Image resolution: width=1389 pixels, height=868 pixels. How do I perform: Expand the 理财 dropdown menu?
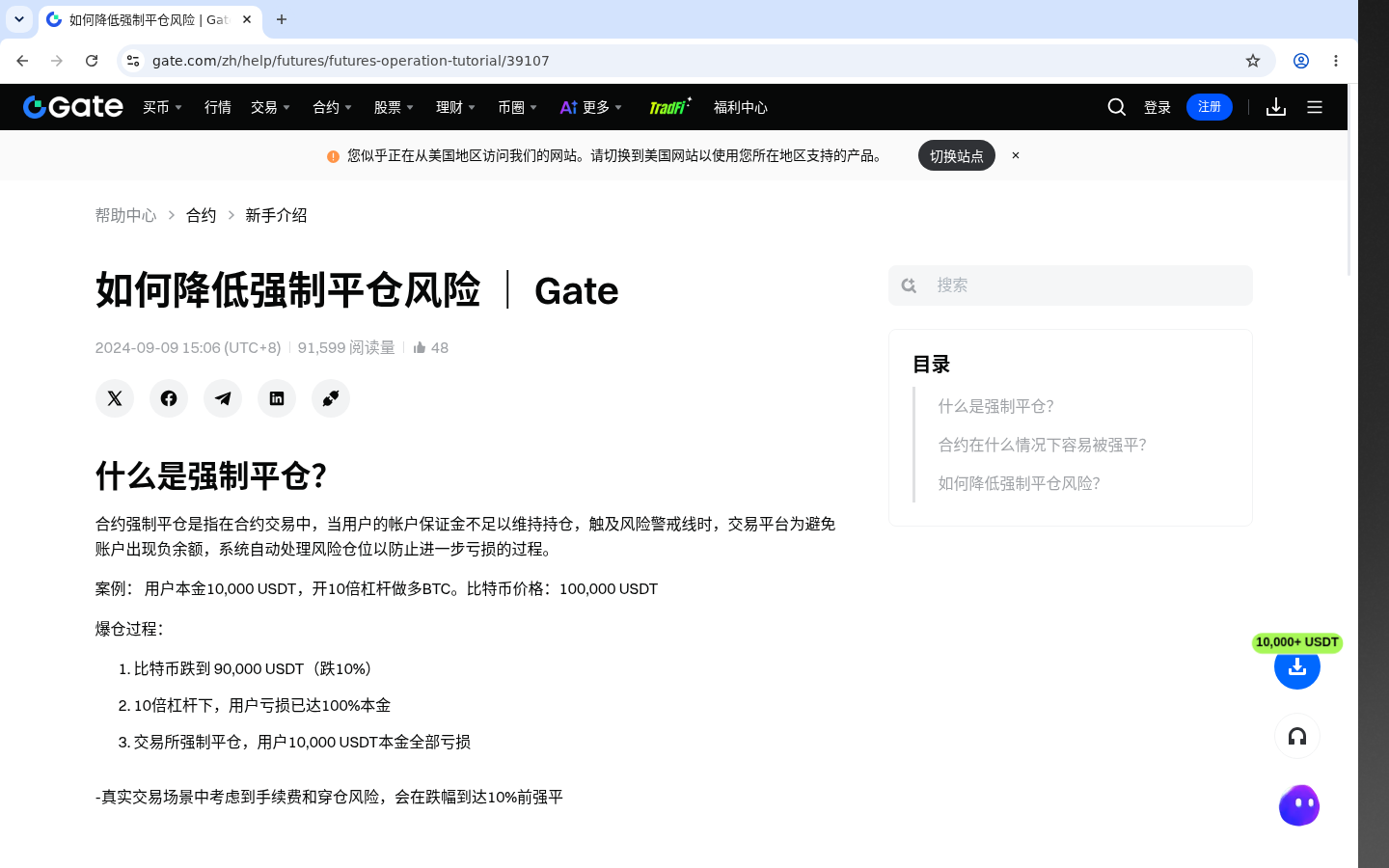coord(456,107)
